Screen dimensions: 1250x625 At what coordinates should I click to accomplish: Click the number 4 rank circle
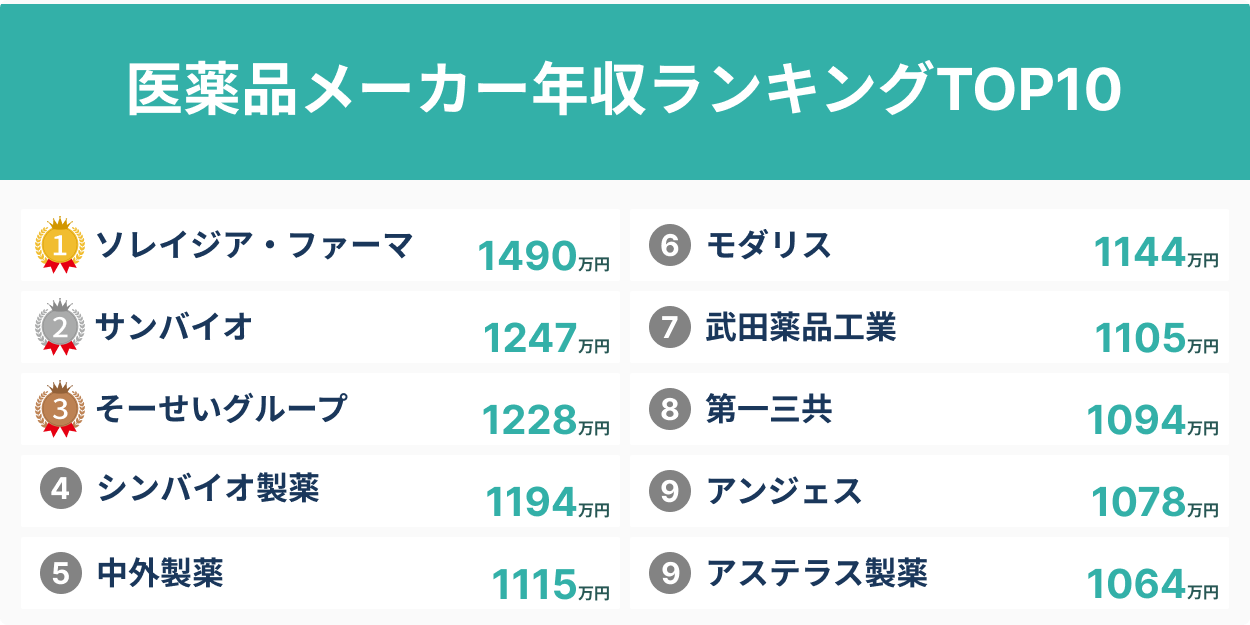point(60,490)
